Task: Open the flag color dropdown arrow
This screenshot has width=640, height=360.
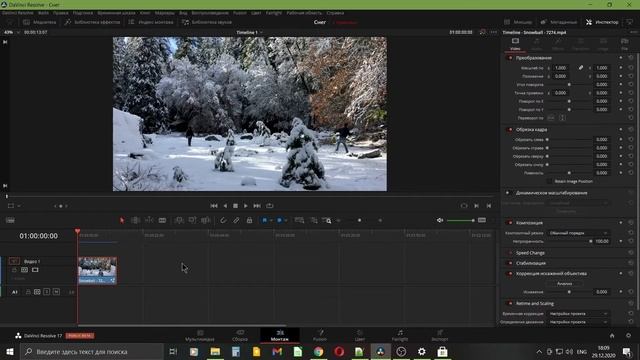Action: 271,220
